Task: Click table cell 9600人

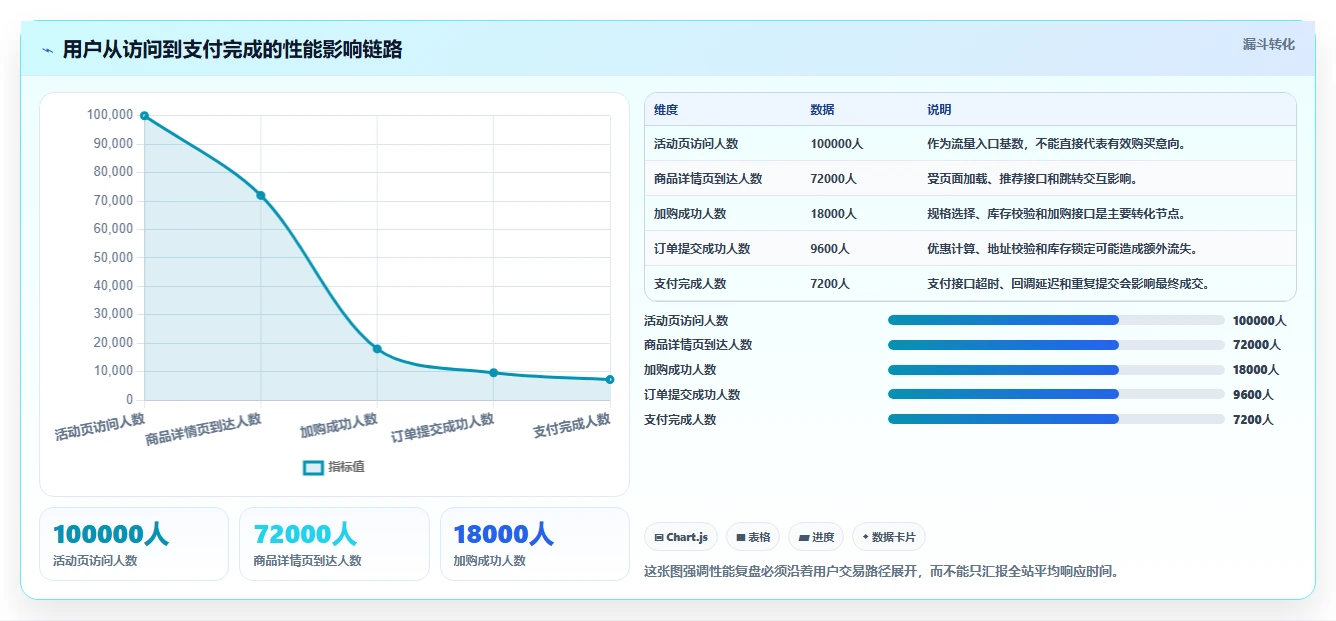Action: (x=830, y=249)
